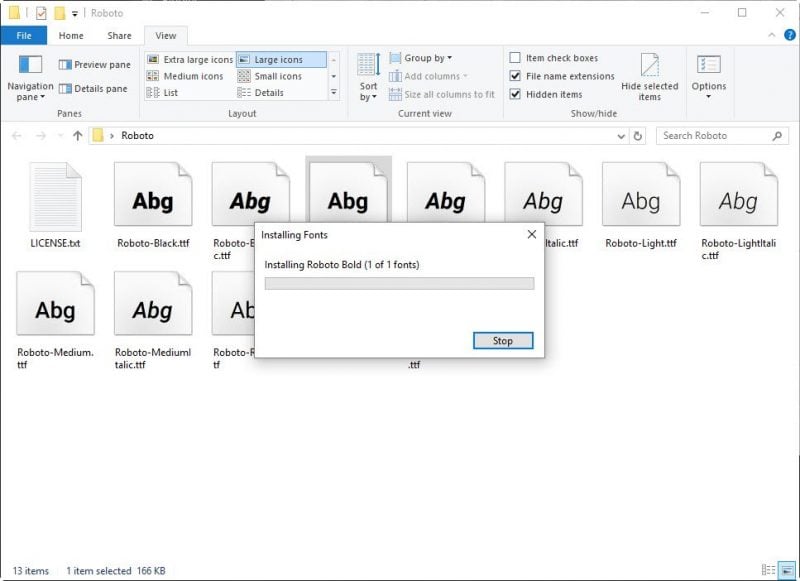Switch to the Home tab

click(71, 35)
